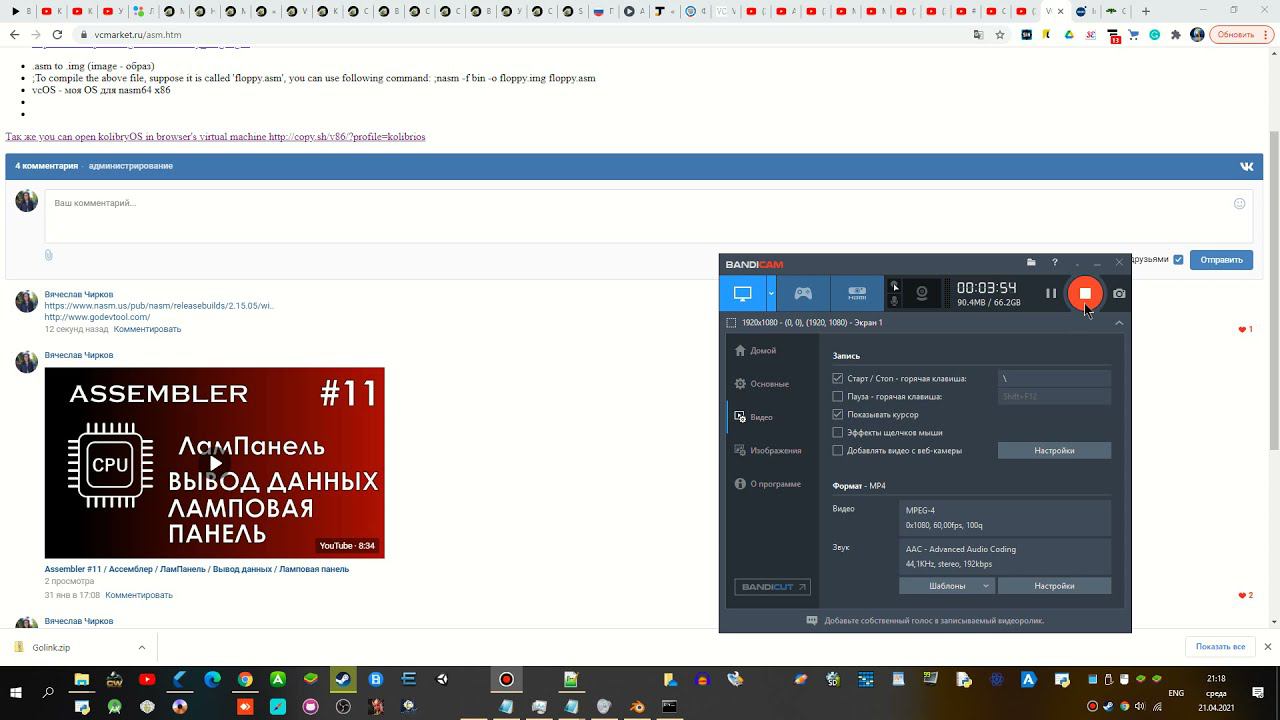Enable Эффекты щелчков мыши checkbox
The height and width of the screenshot is (720, 1280).
tap(838, 433)
